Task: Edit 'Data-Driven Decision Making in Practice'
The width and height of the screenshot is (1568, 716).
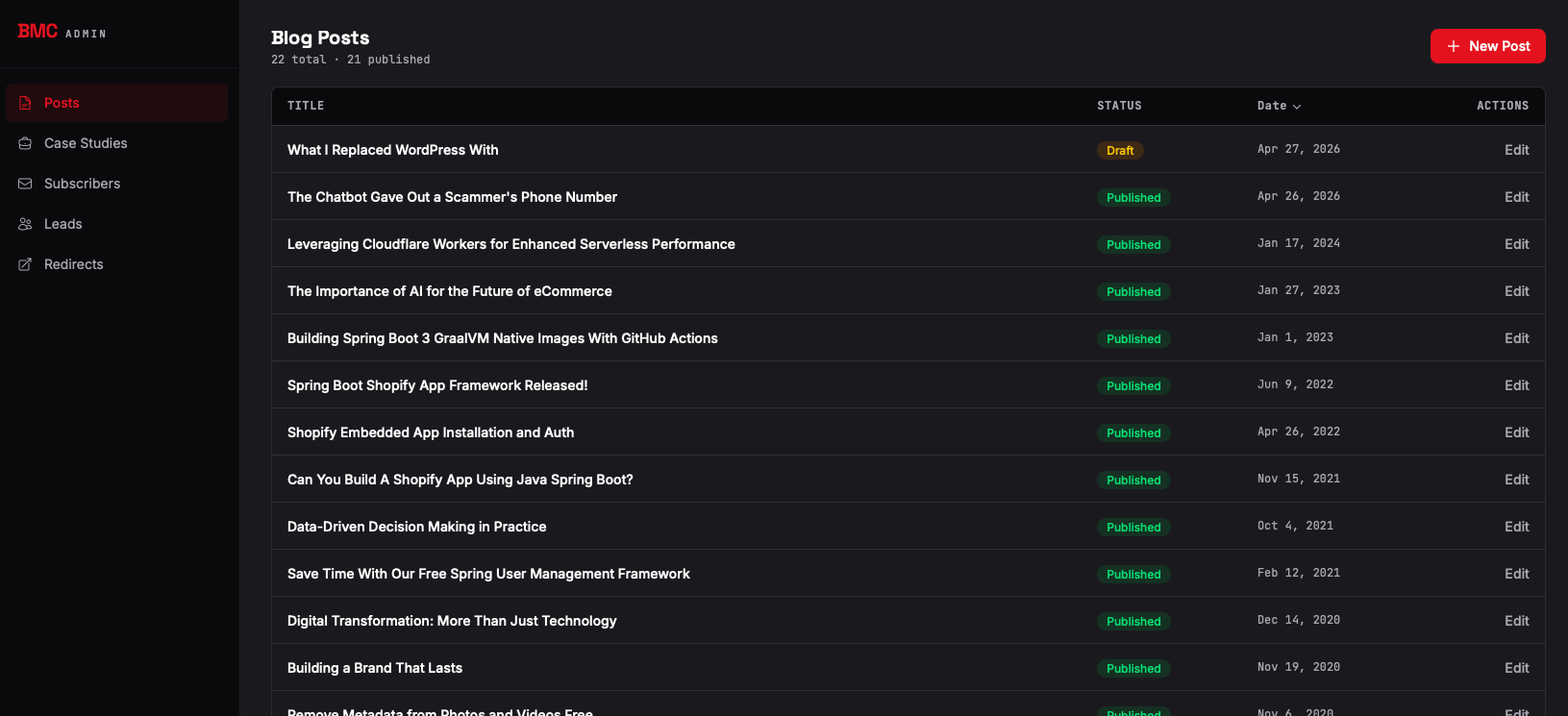Action: tap(1516, 527)
